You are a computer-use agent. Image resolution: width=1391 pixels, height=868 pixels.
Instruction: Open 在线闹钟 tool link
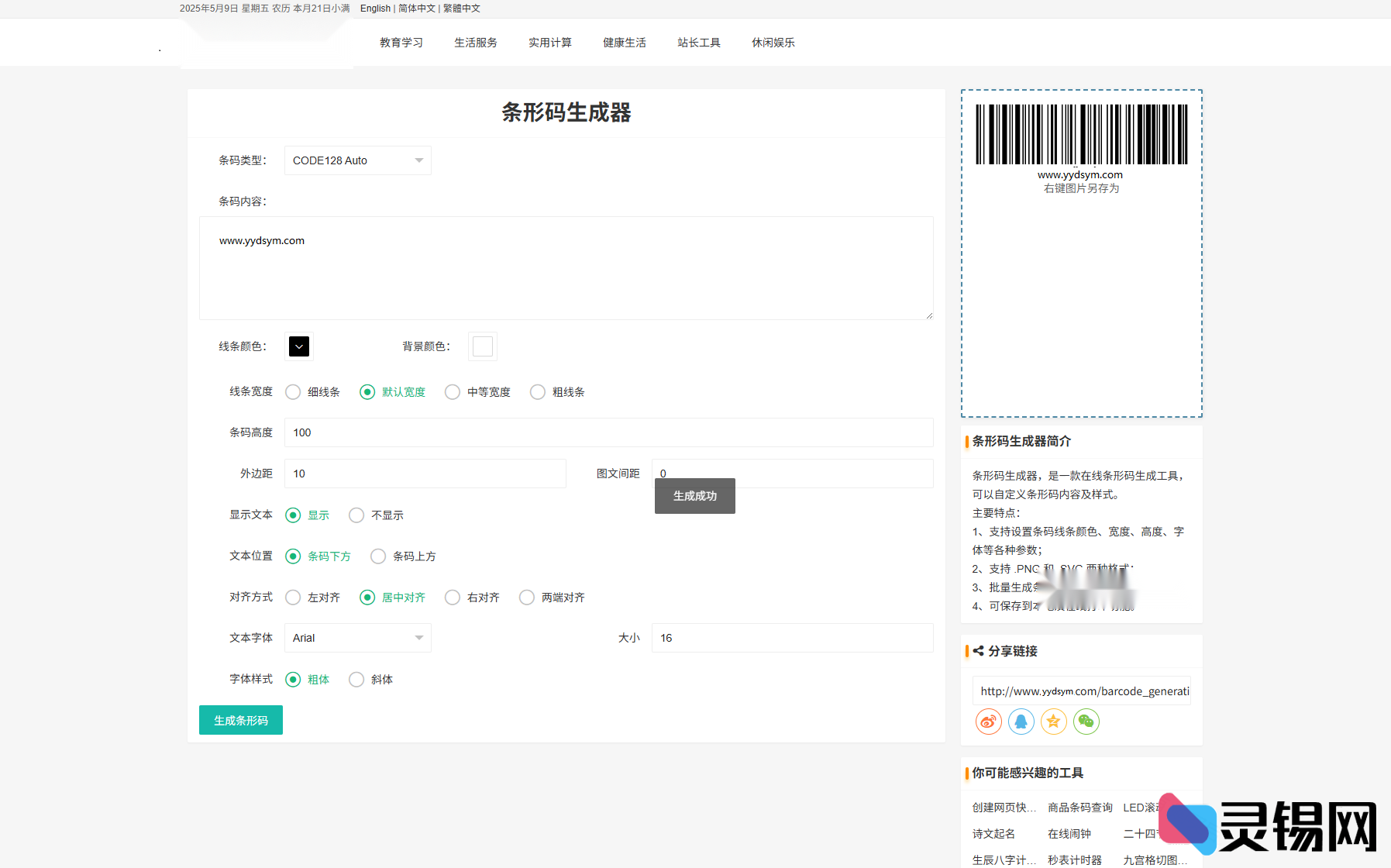[1069, 834]
